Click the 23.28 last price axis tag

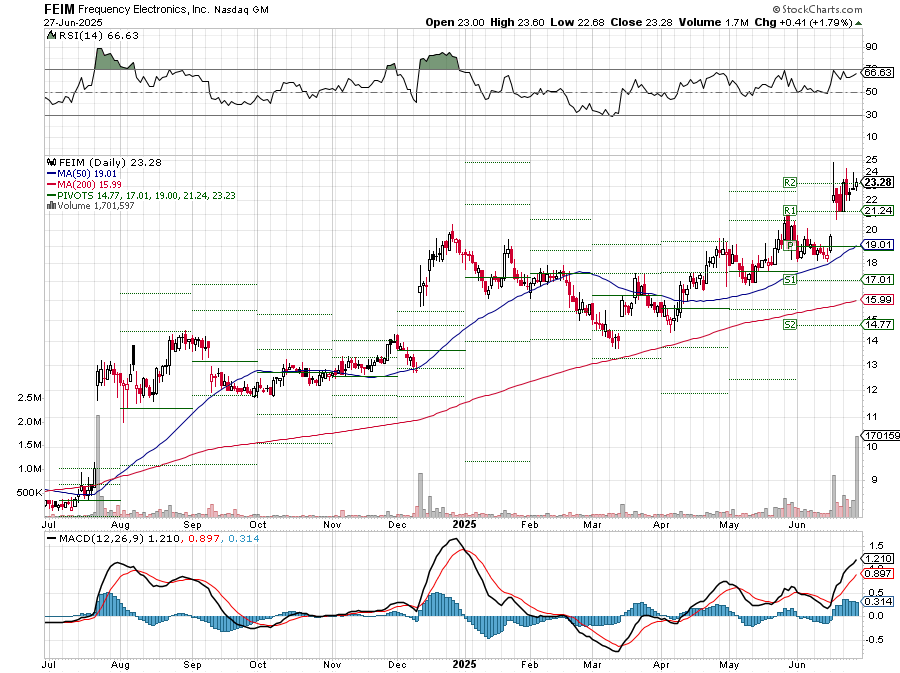[878, 182]
